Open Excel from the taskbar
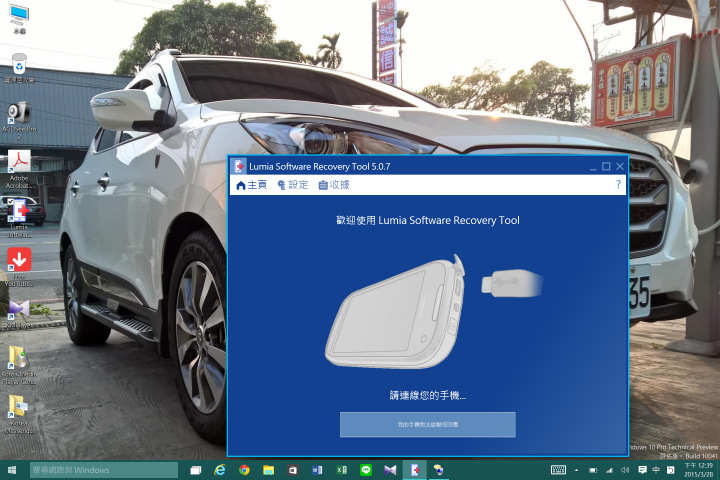 click(x=342, y=470)
